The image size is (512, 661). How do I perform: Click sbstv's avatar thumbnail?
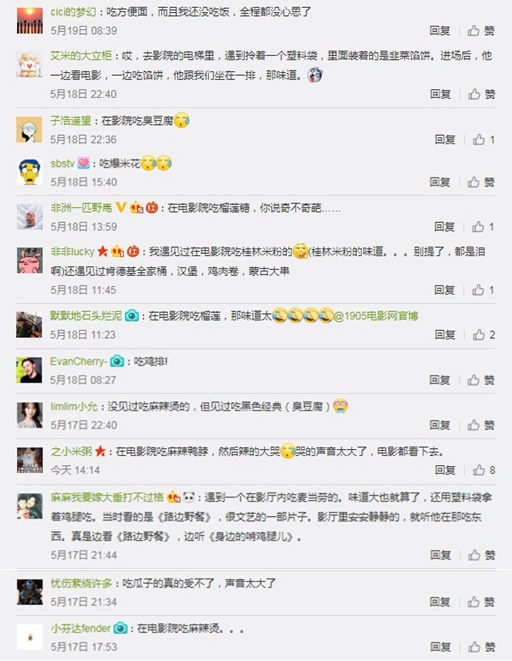[29, 172]
